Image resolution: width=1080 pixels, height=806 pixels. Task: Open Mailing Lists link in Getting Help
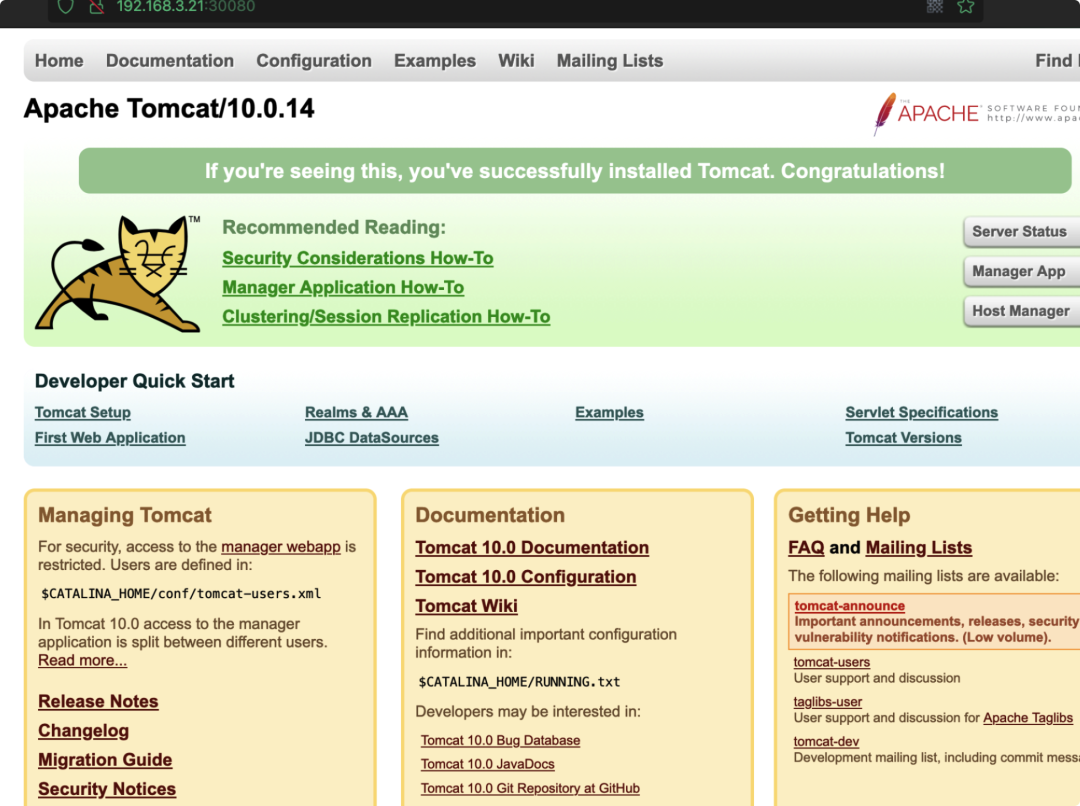point(919,548)
